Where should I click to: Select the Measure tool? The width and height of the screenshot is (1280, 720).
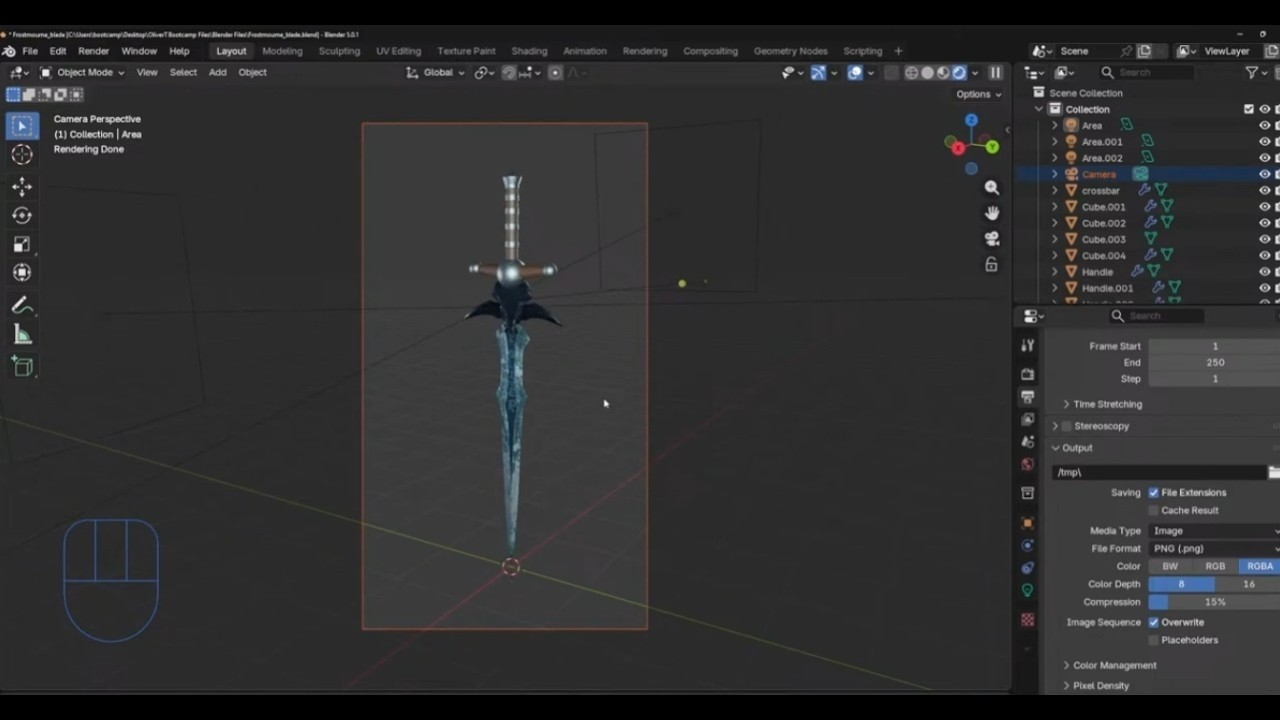(x=22, y=335)
